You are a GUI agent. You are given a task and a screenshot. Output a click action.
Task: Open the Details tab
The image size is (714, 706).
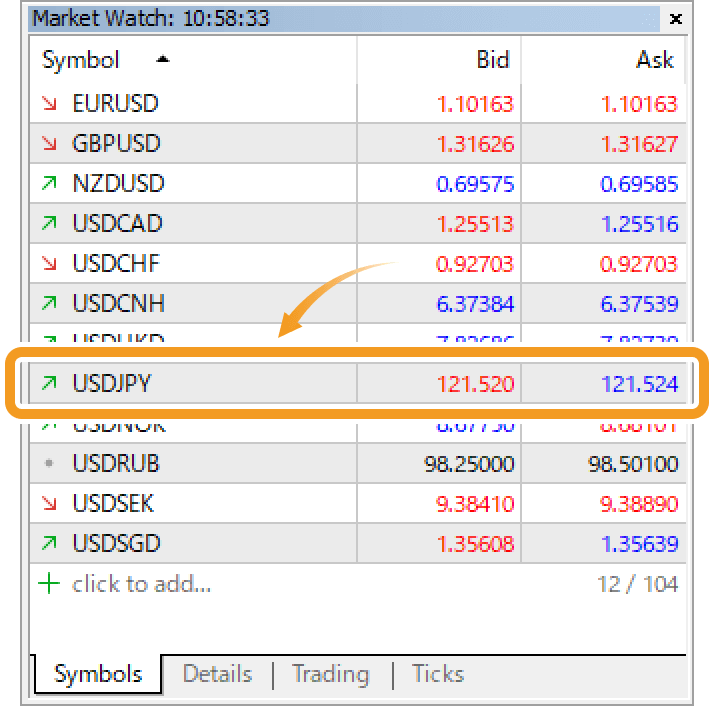(x=217, y=674)
